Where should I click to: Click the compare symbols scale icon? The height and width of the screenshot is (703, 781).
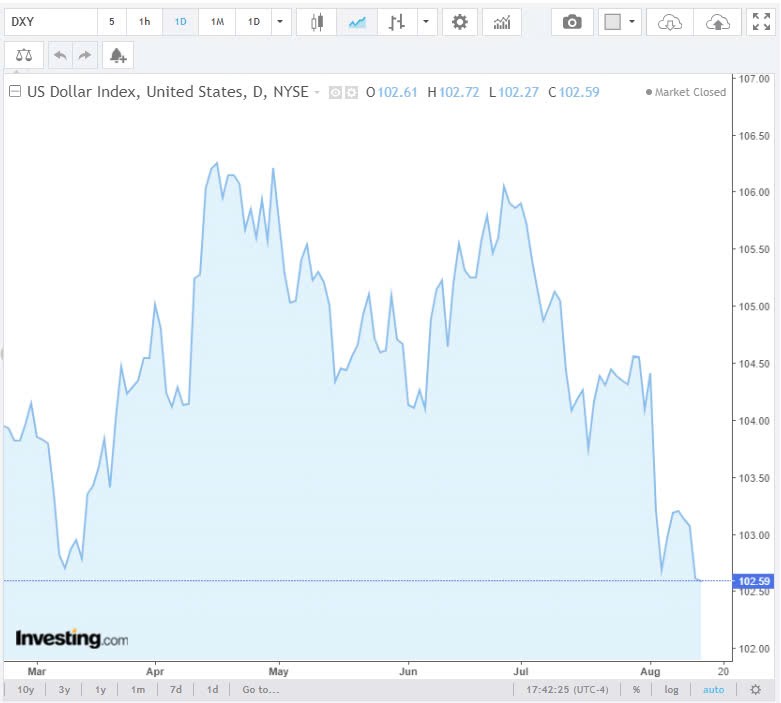[x=24, y=55]
